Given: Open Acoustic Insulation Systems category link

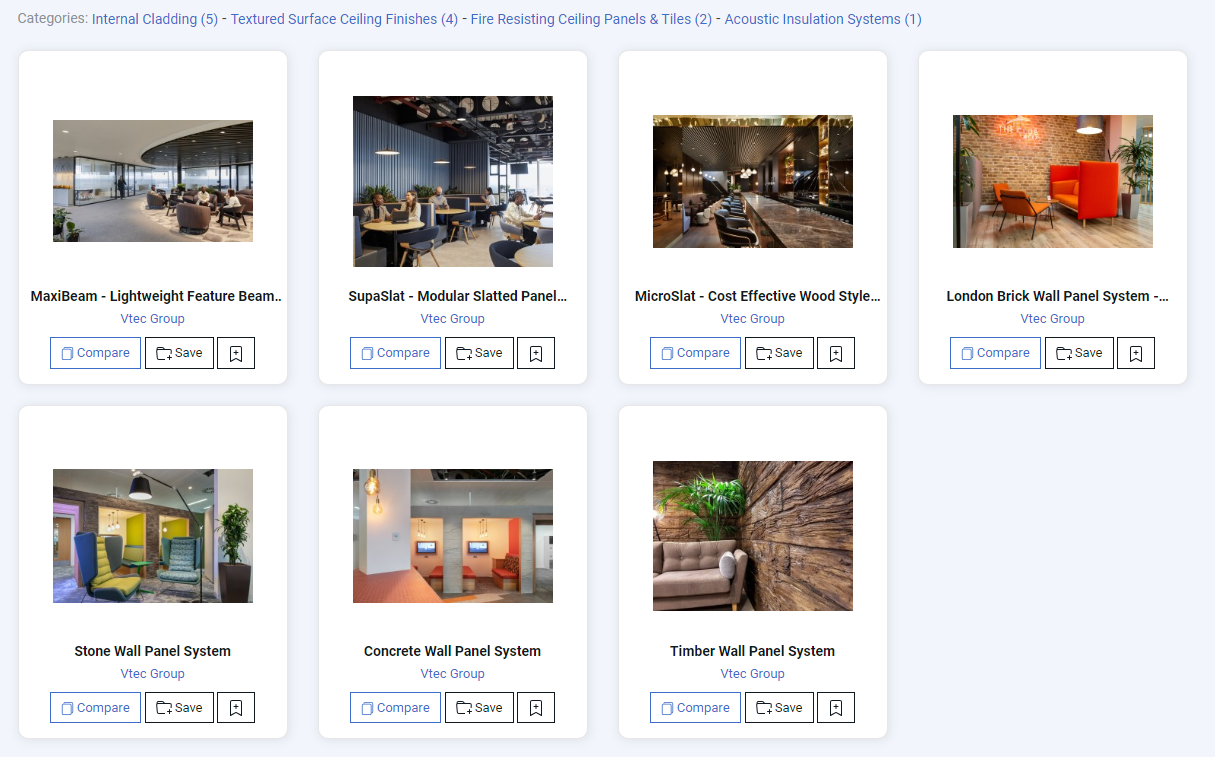Looking at the screenshot, I should pyautogui.click(x=823, y=19).
